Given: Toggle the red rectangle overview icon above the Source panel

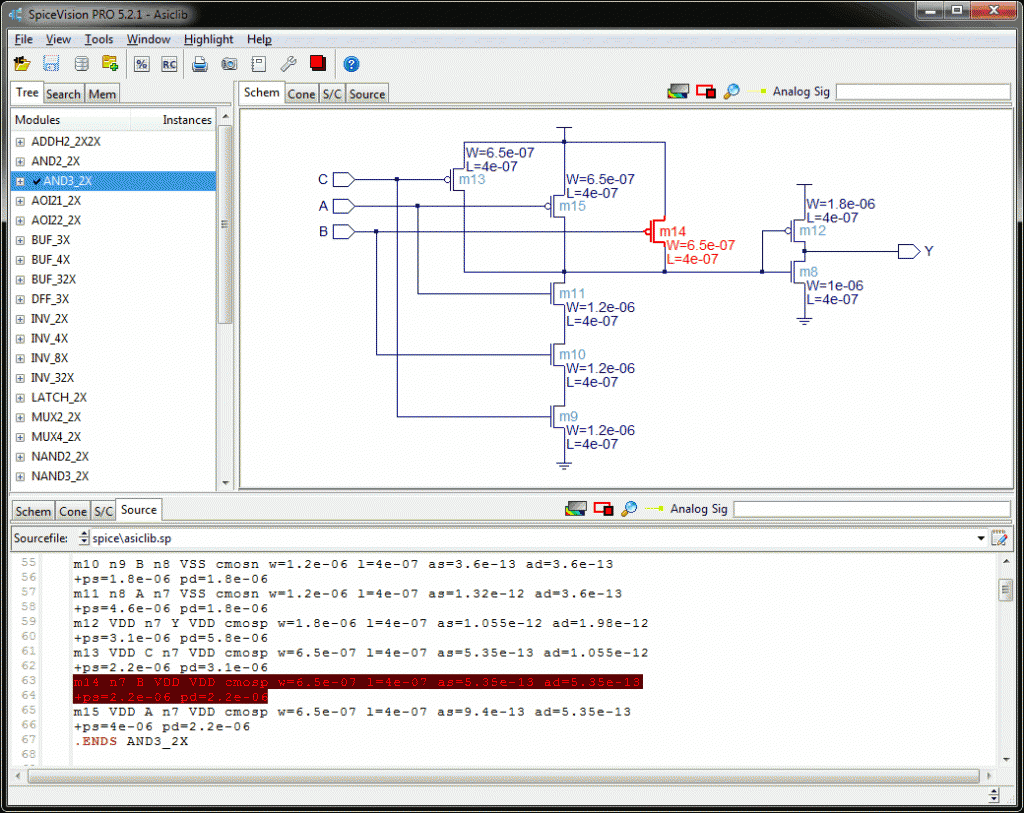Looking at the screenshot, I should (603, 508).
